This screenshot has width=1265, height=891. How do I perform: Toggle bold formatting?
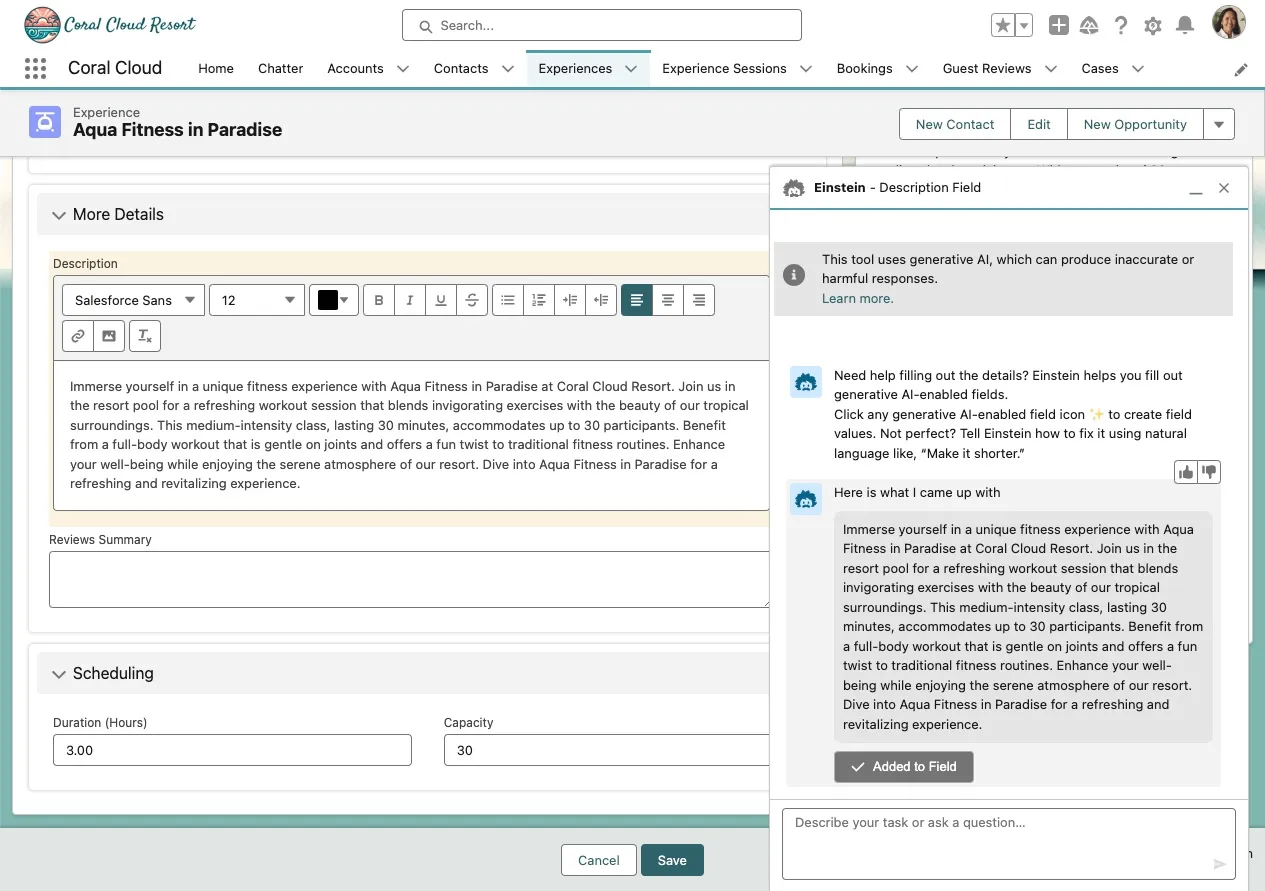click(379, 300)
